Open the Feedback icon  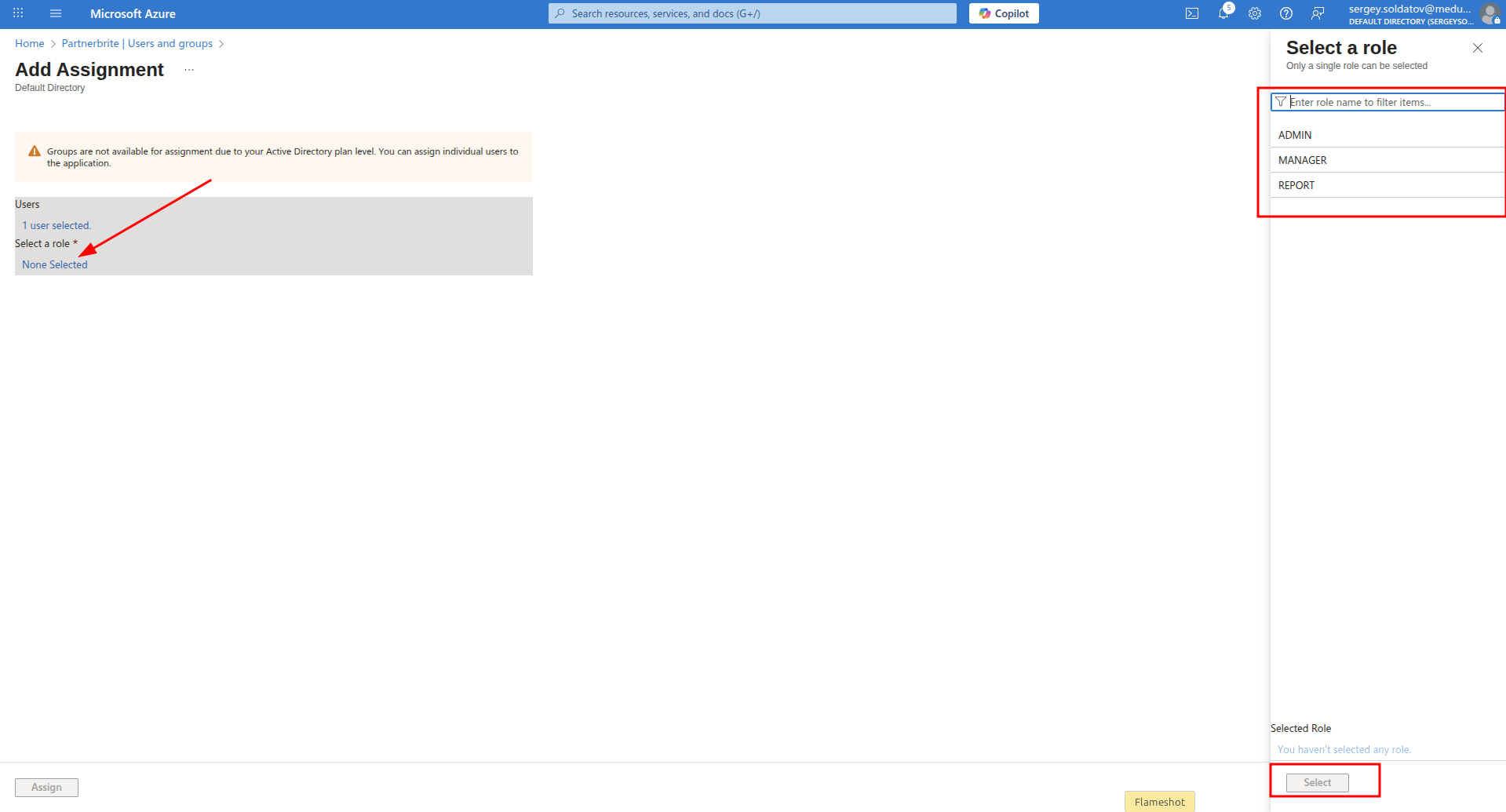point(1318,13)
